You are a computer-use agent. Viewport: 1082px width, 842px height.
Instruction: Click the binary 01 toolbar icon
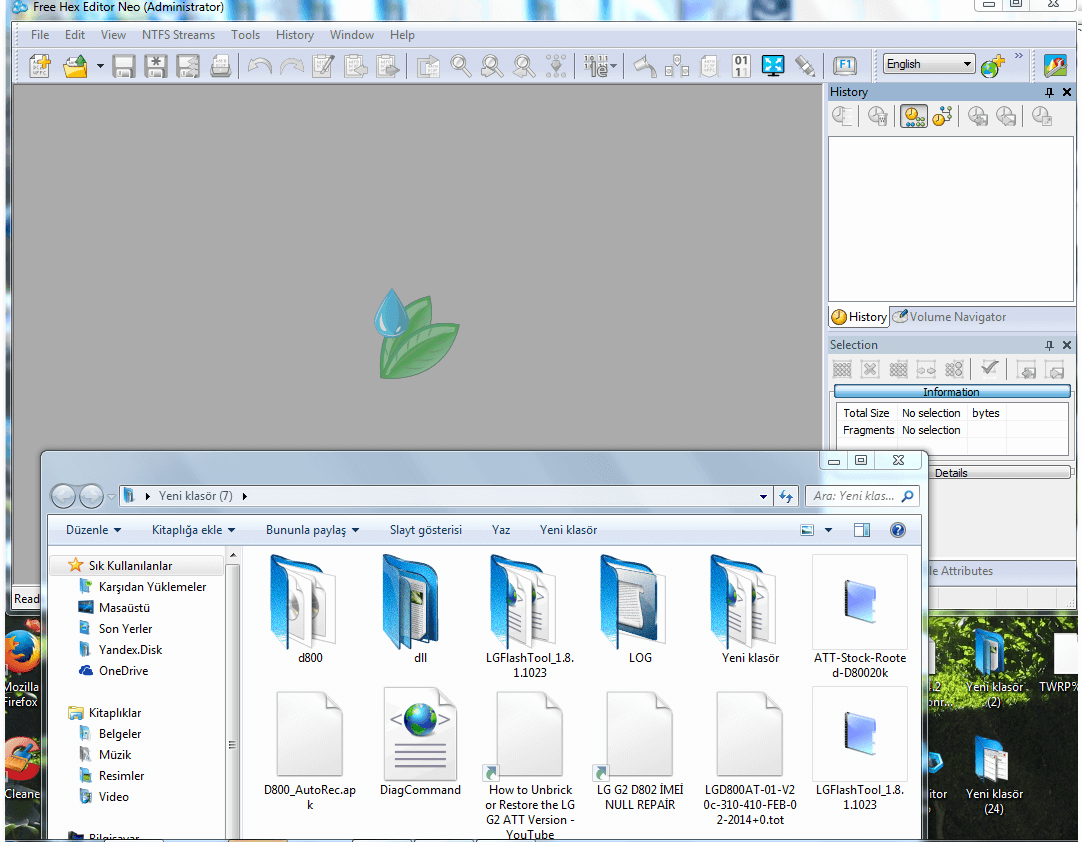tap(741, 66)
